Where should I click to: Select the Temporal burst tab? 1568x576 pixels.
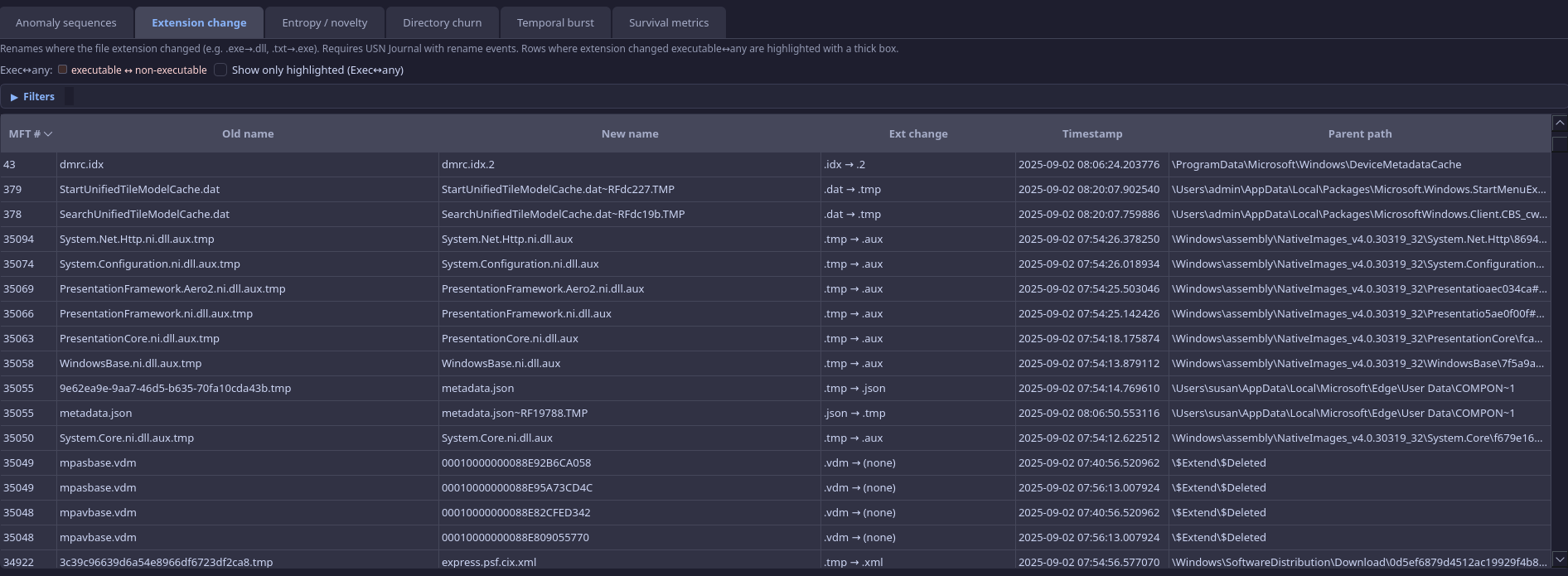pyautogui.click(x=555, y=23)
